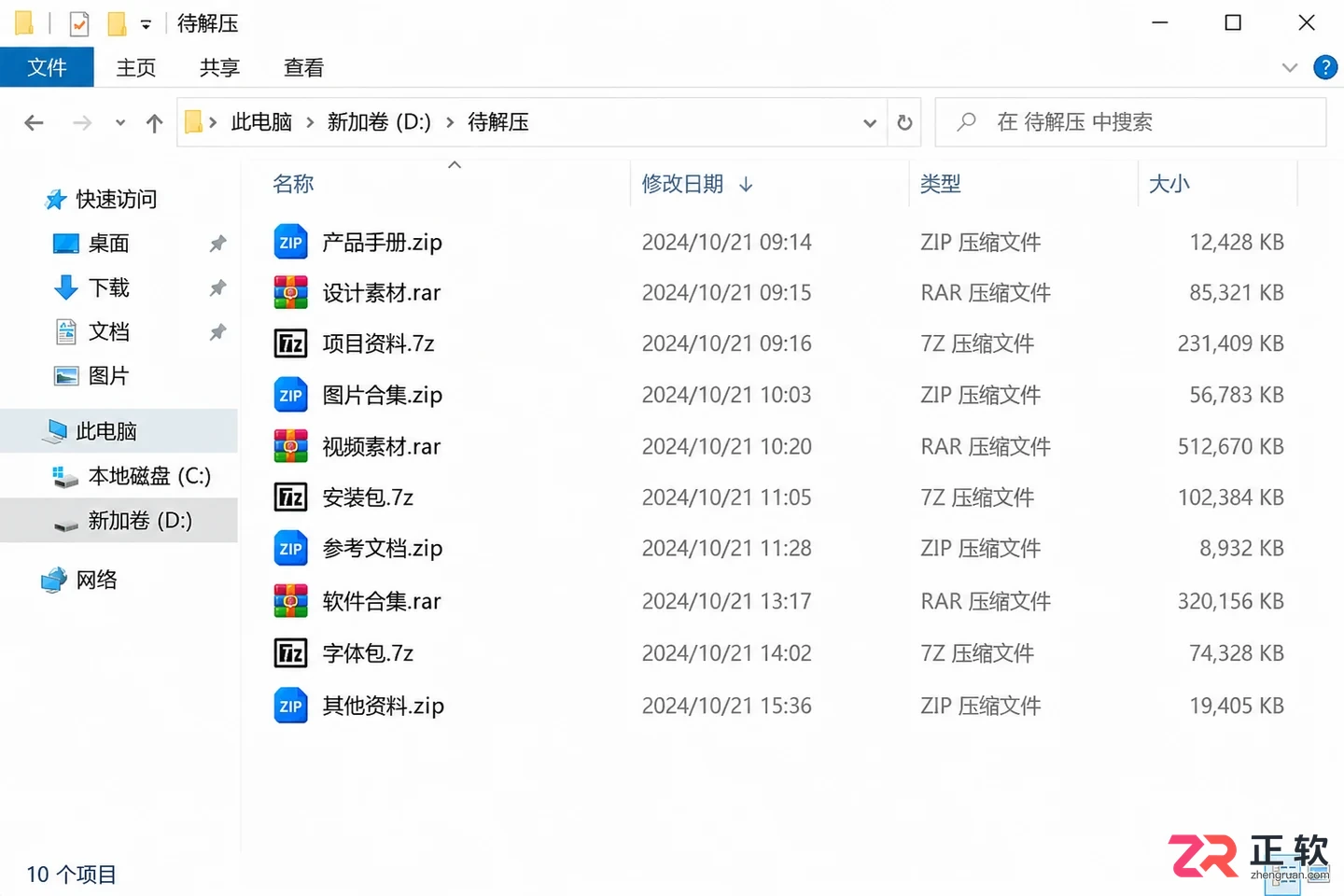Click the RAR icon of 软件合集.rar
1344x896 pixels.
click(x=290, y=601)
